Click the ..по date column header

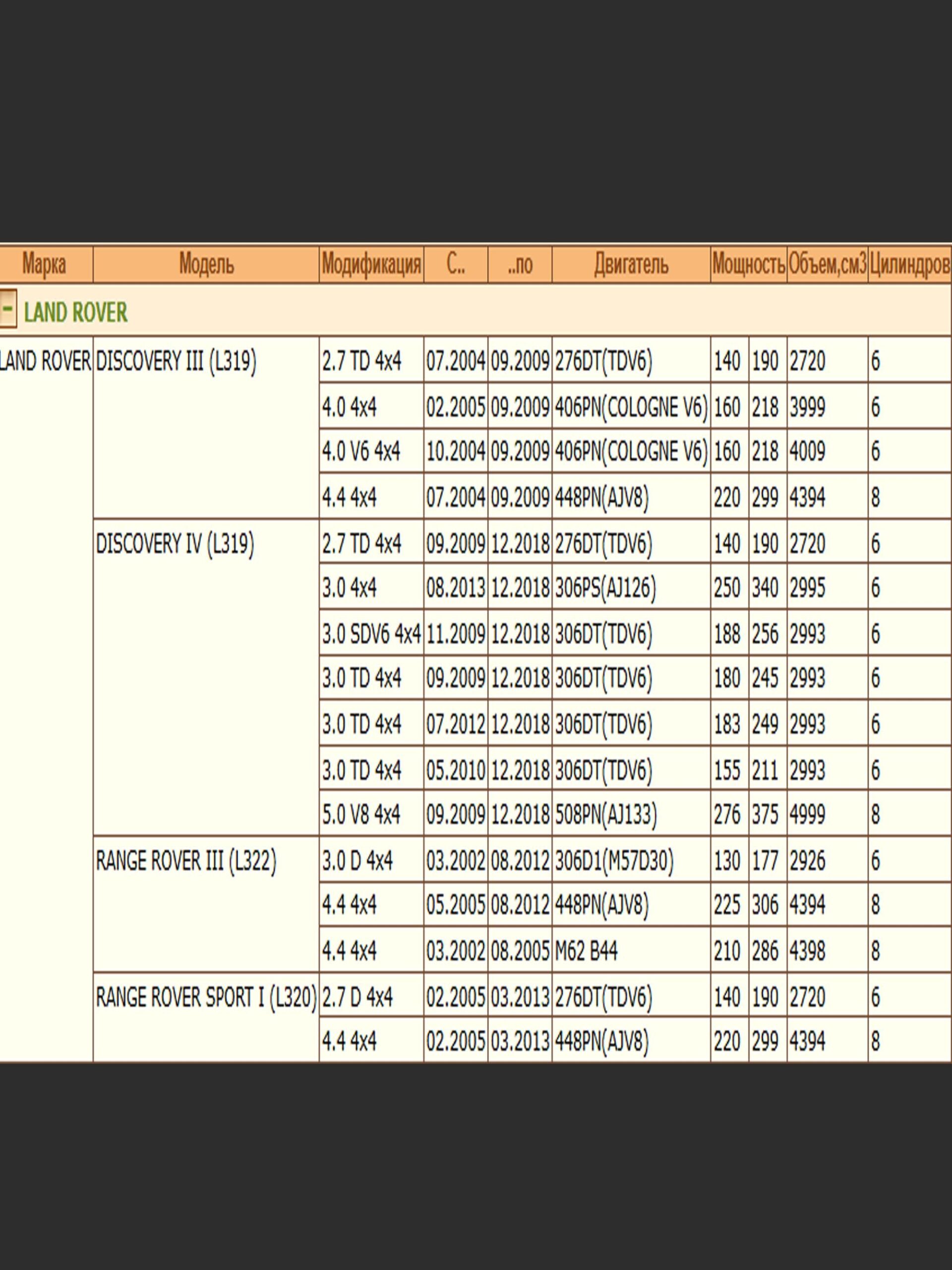520,265
